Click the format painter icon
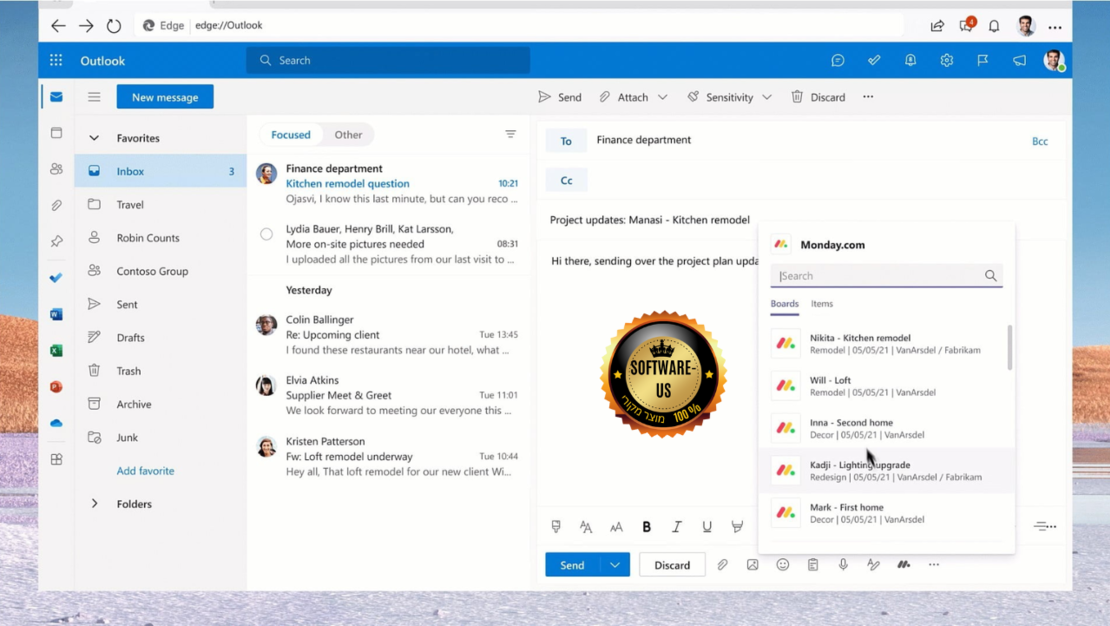Image resolution: width=1110 pixels, height=626 pixels. 556,526
